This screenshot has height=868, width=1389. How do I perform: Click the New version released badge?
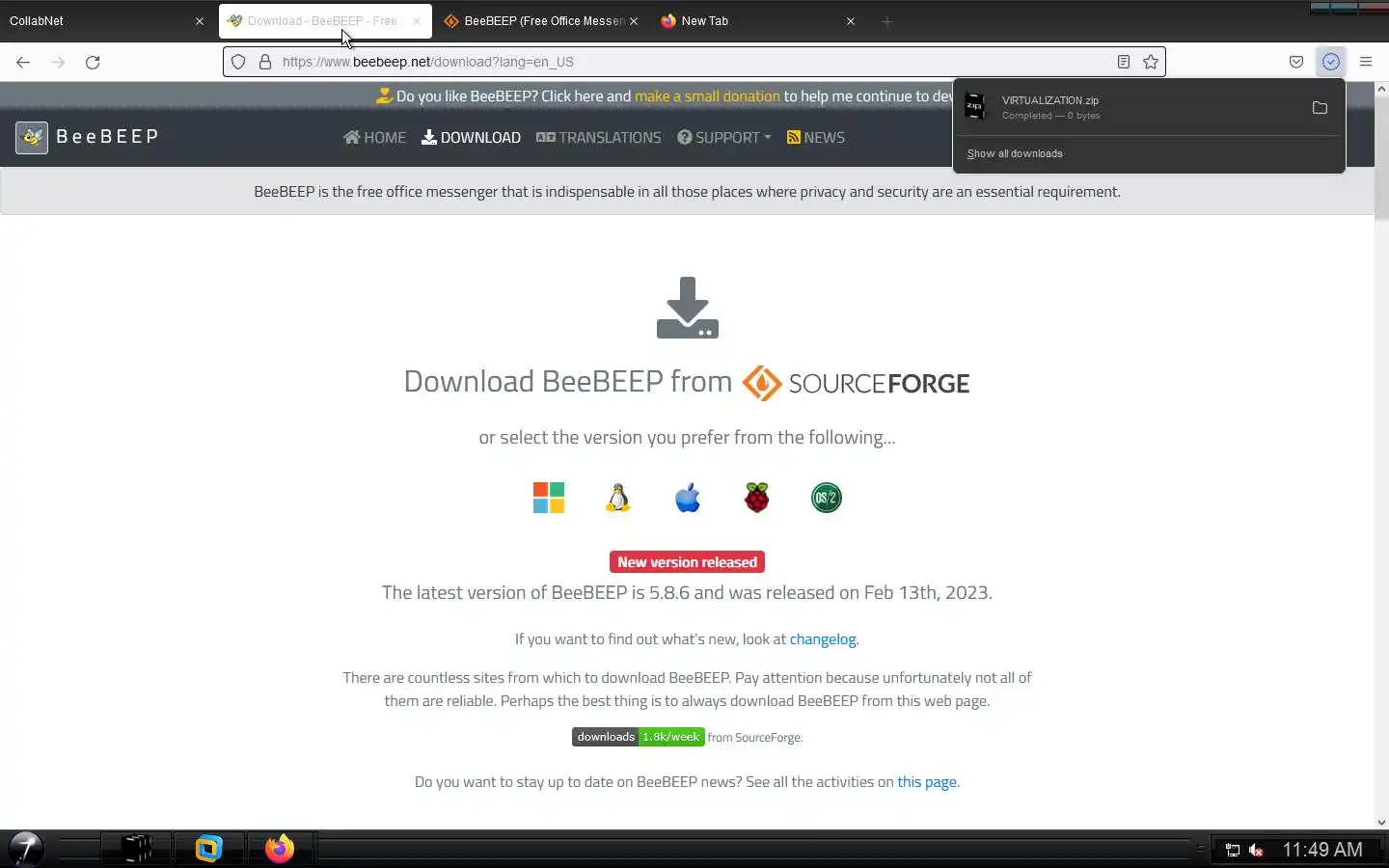click(x=688, y=562)
